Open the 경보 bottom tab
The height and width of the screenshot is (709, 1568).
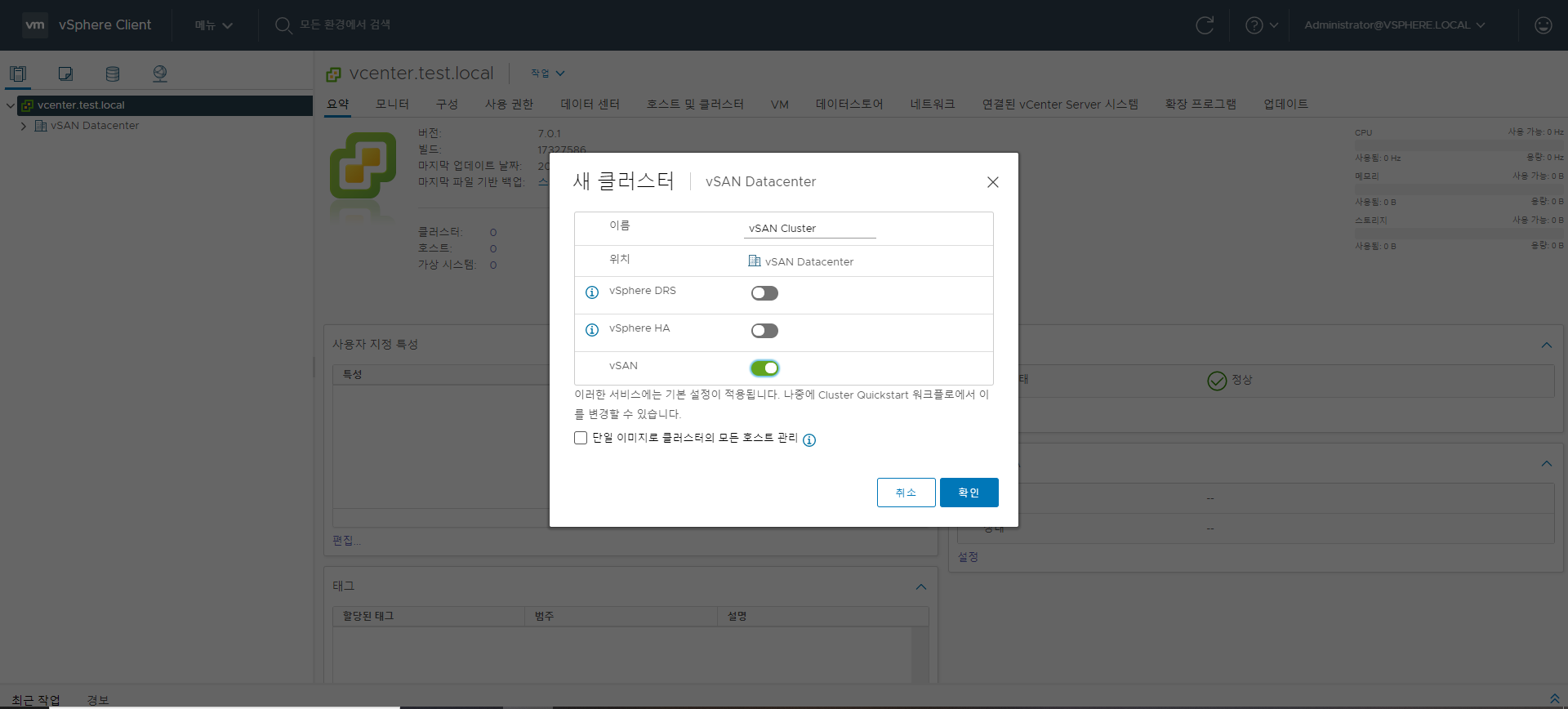coord(98,700)
